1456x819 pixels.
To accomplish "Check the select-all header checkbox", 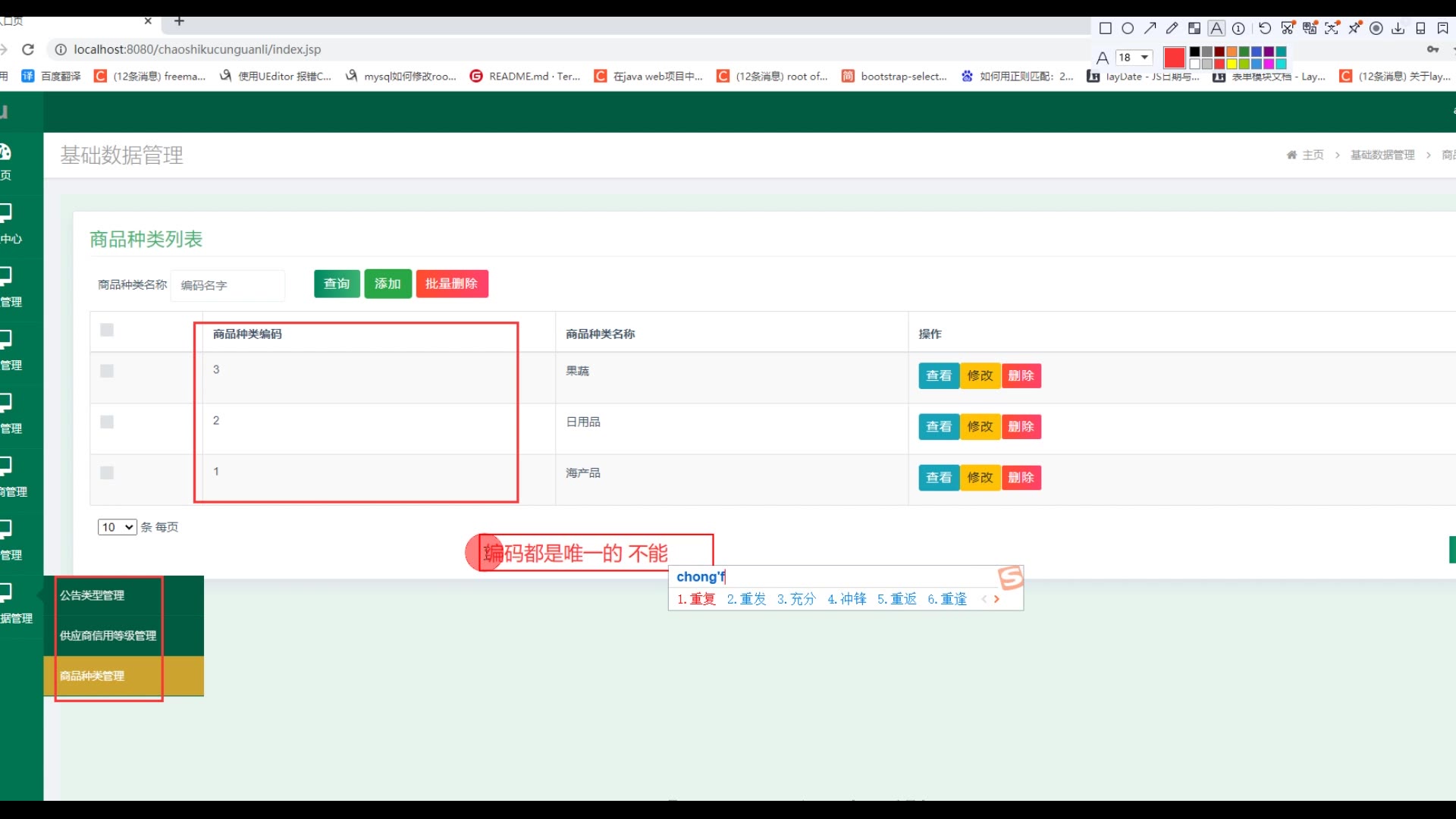I will (107, 330).
